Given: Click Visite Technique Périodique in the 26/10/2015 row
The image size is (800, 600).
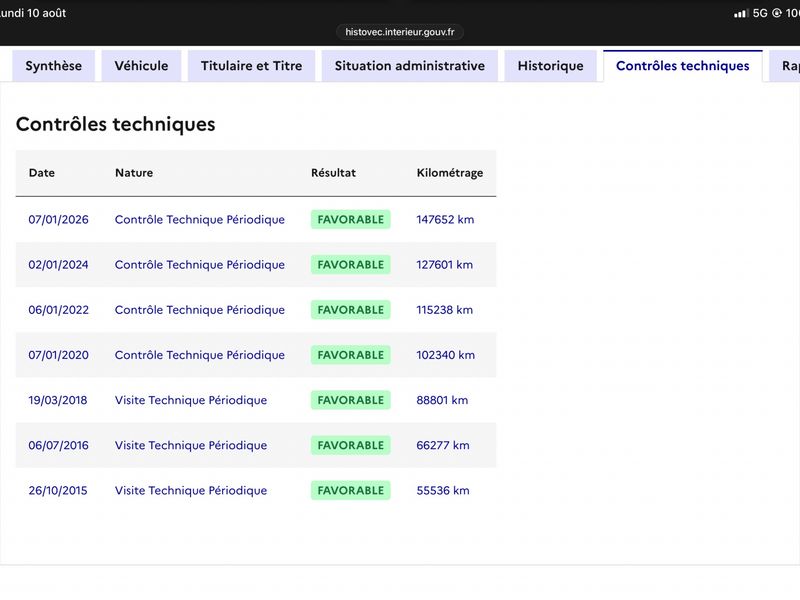Looking at the screenshot, I should 191,490.
